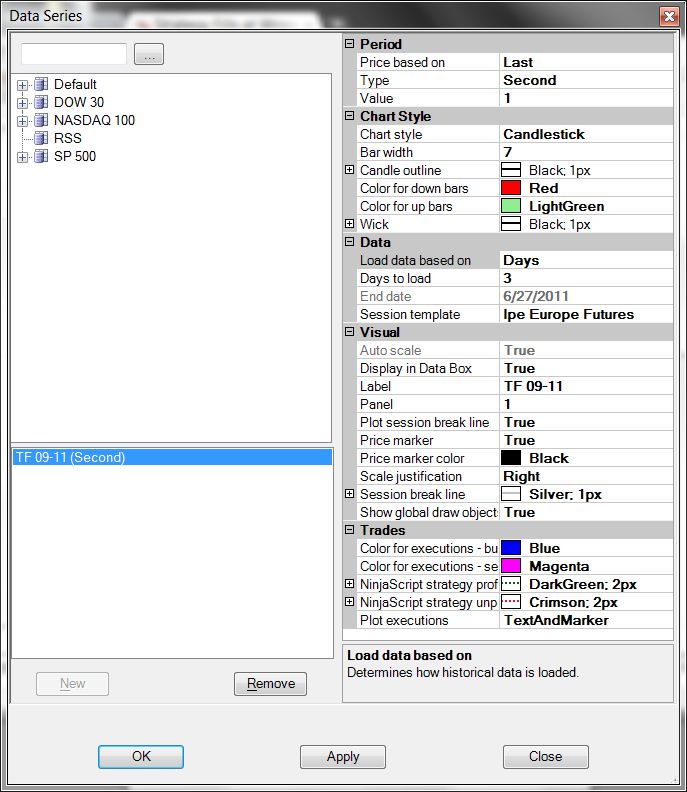Edit the Days to load value
Screen dimensions: 687x792
[x=586, y=278]
